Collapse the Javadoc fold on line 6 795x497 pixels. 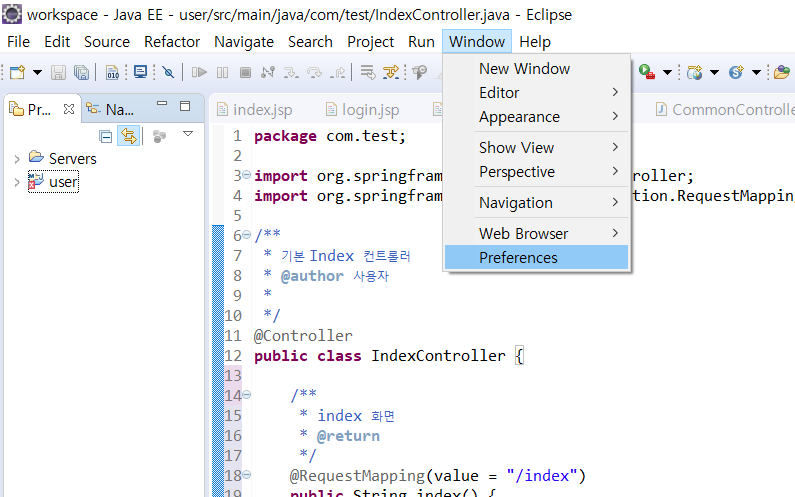coord(246,234)
